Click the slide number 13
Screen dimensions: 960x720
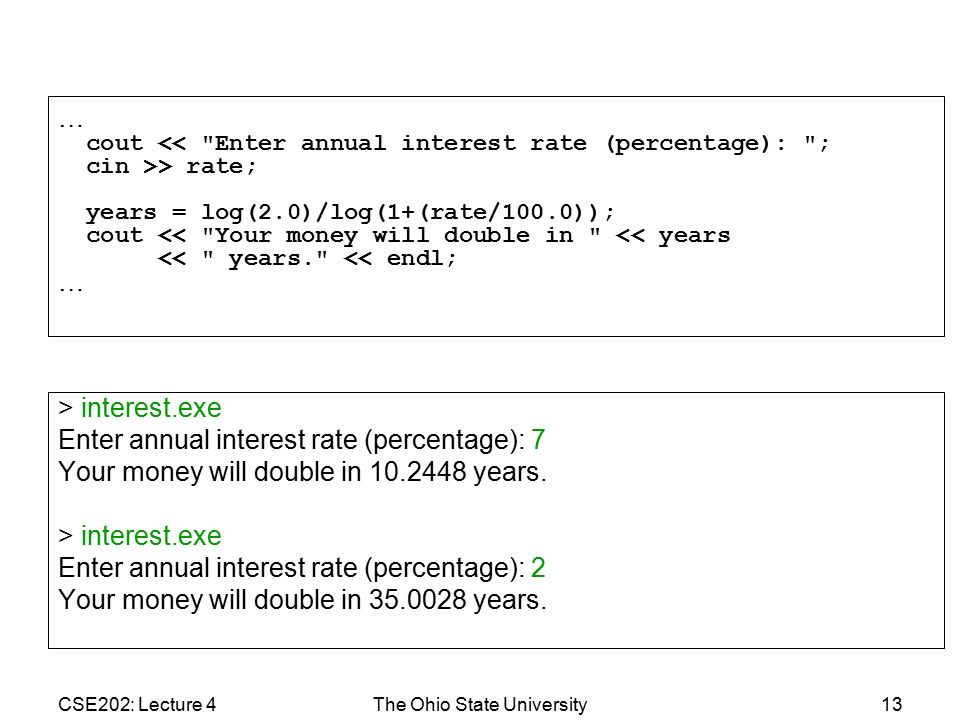(891, 705)
